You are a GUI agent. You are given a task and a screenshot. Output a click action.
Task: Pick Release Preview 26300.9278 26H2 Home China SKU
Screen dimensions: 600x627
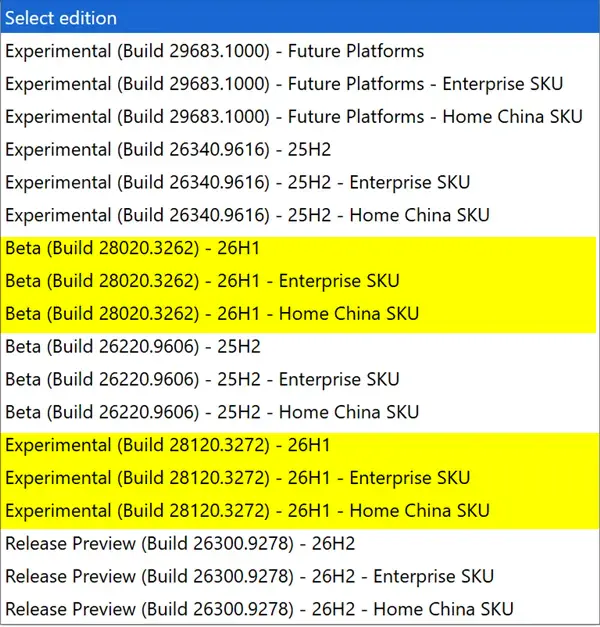point(300,609)
